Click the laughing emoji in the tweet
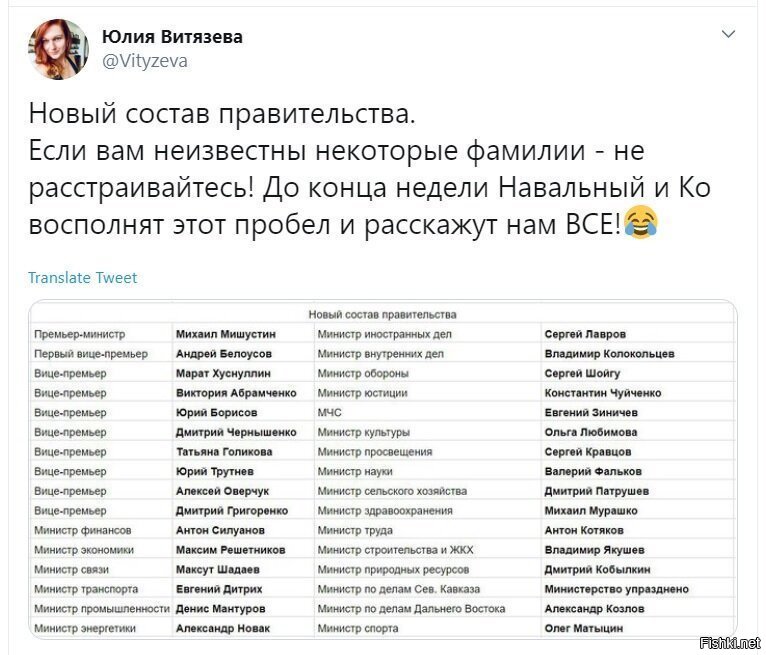 (641, 223)
